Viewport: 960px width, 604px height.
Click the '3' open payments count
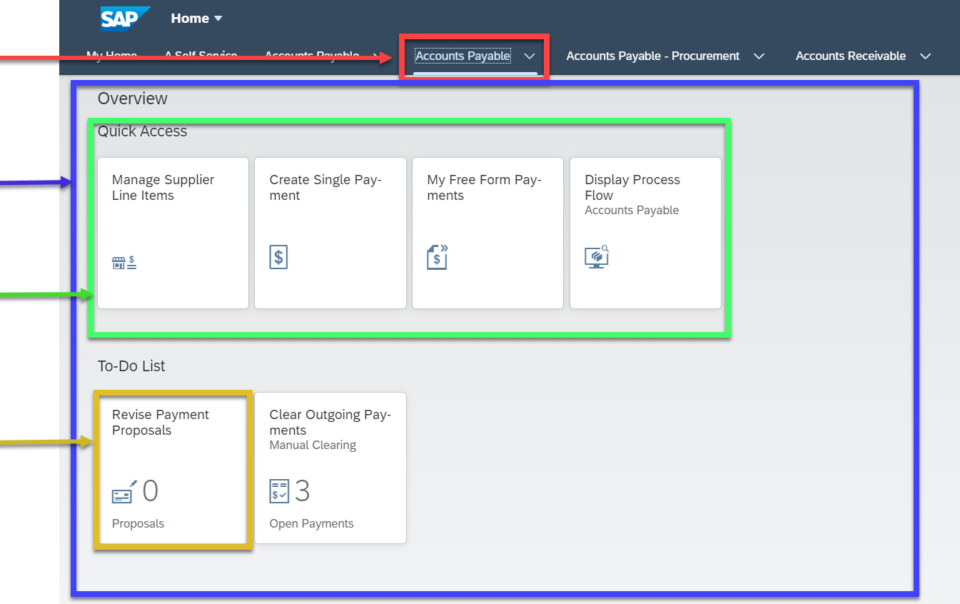point(302,491)
